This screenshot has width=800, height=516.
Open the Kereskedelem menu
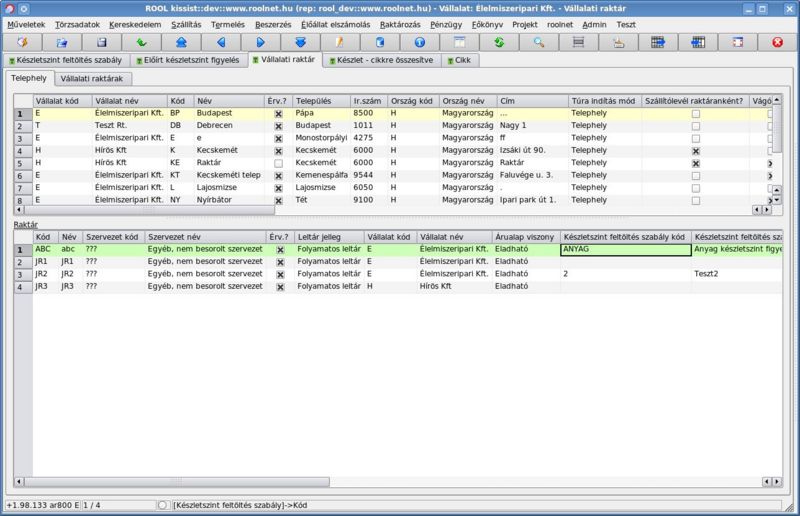[135, 23]
